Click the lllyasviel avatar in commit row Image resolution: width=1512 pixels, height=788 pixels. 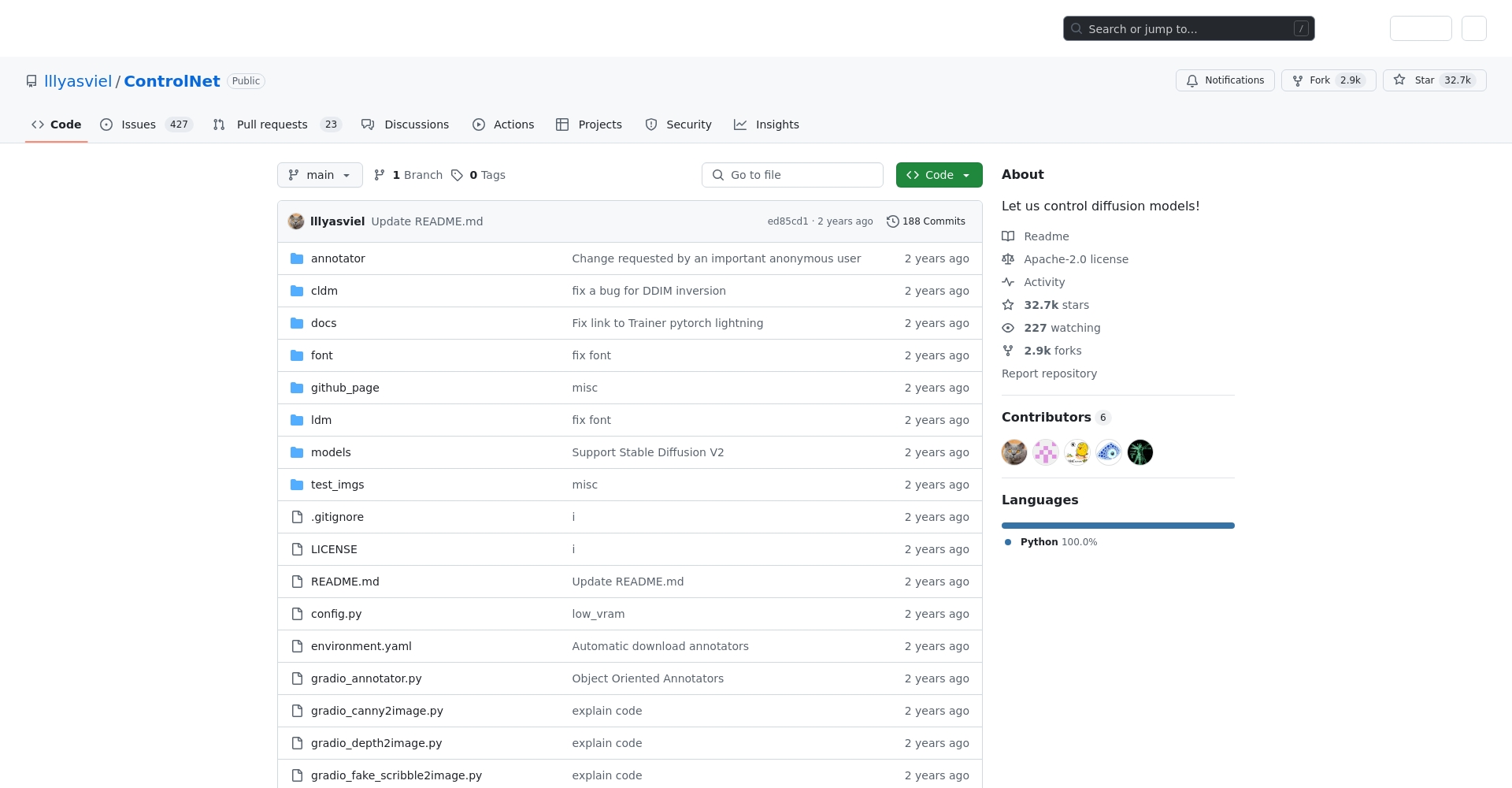pos(296,221)
